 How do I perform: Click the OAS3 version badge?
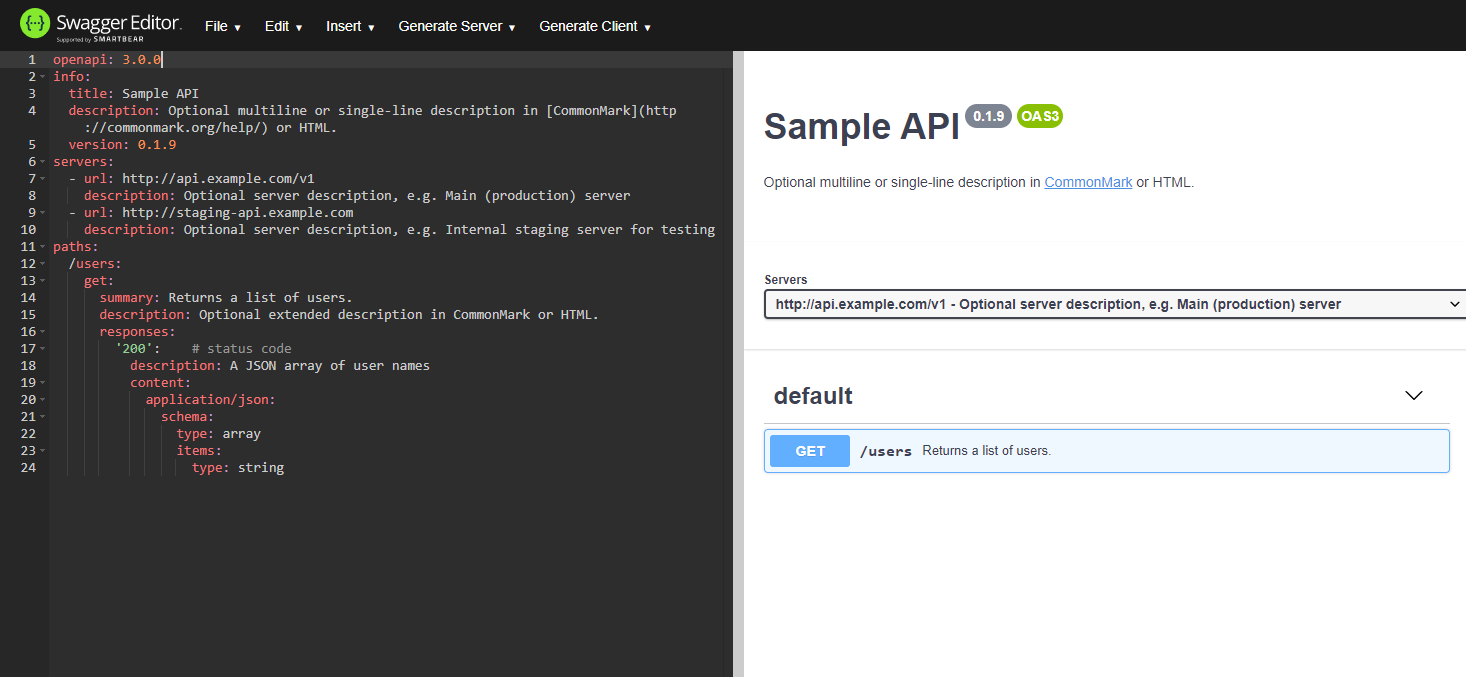coord(1040,116)
